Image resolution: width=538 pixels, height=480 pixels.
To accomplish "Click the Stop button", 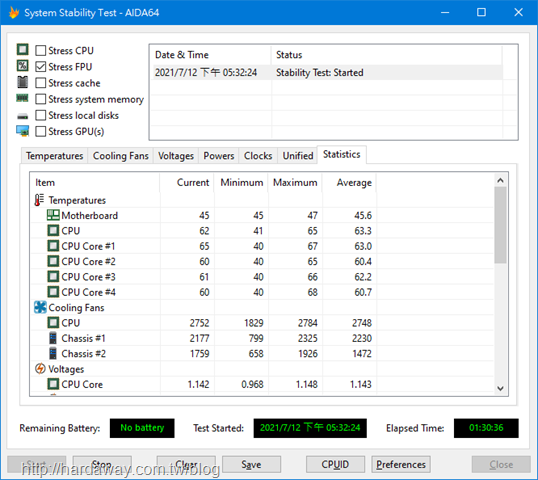I will coord(102,464).
